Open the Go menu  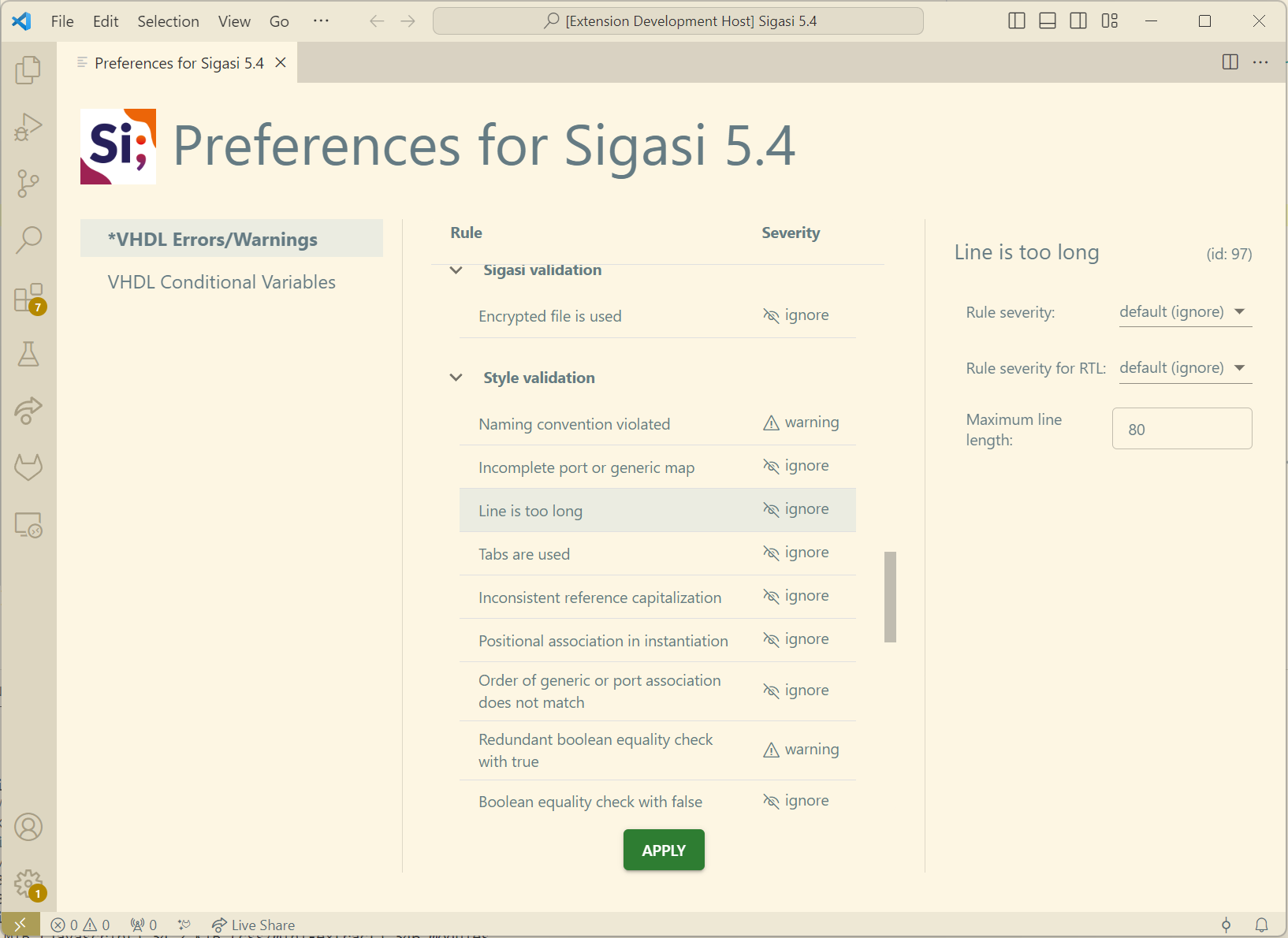coord(279,21)
